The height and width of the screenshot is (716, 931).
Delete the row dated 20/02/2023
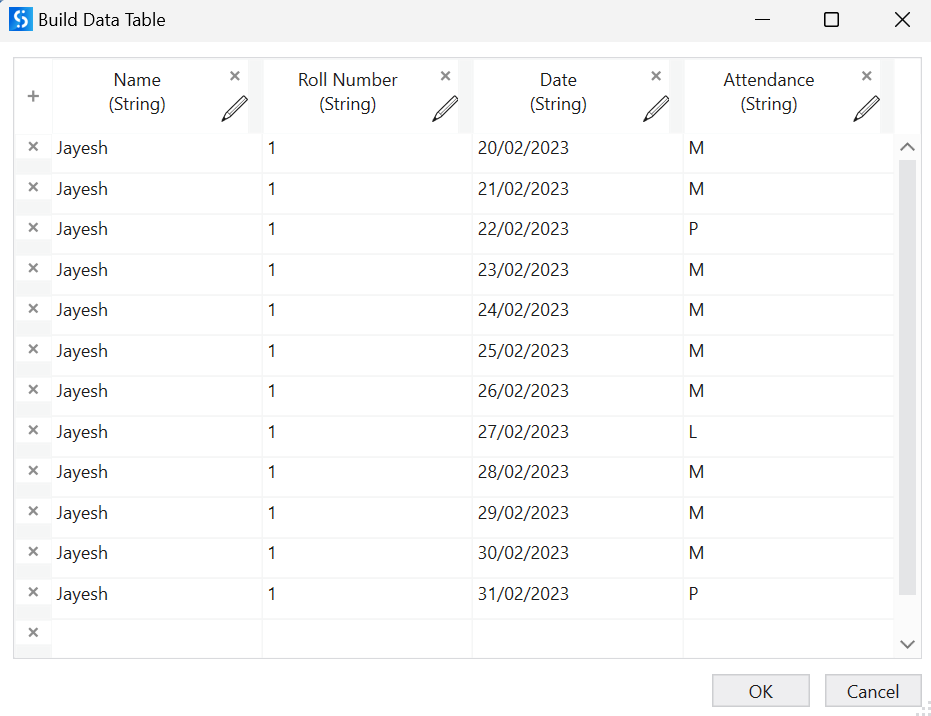pyautogui.click(x=33, y=147)
